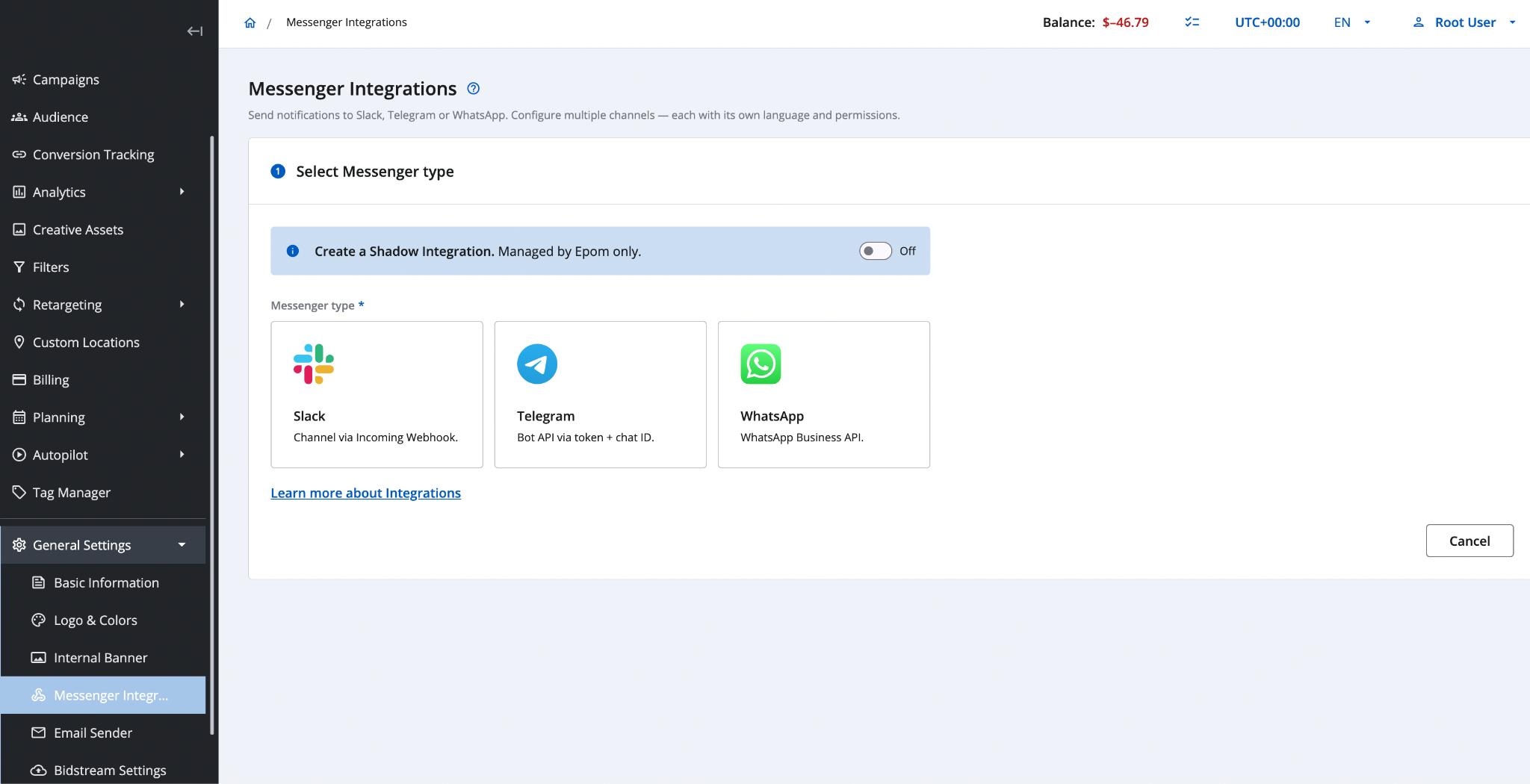Click the home breadcrumb icon
1530x784 pixels.
coord(250,22)
